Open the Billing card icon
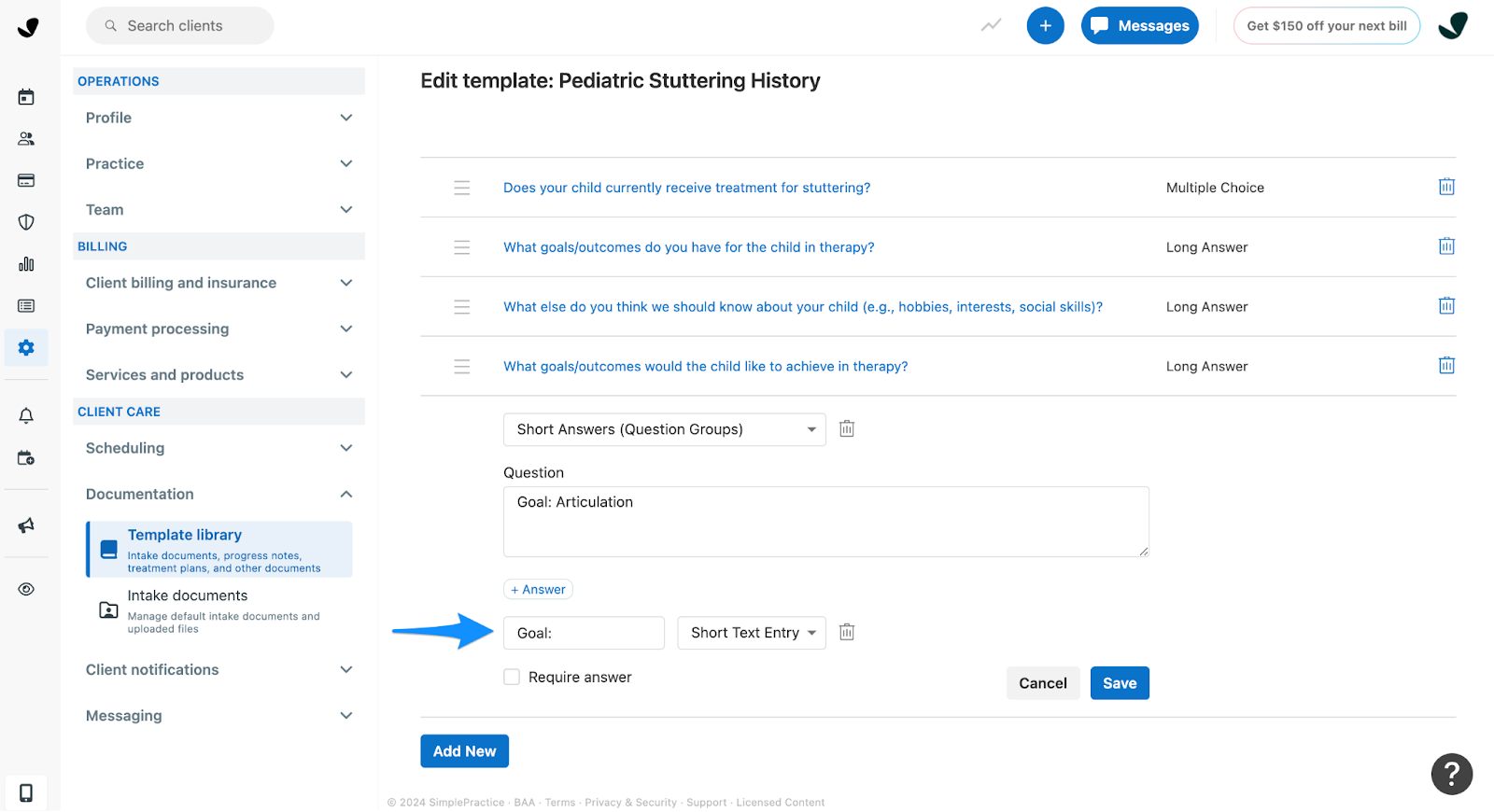This screenshot has width=1494, height=812. [26, 180]
